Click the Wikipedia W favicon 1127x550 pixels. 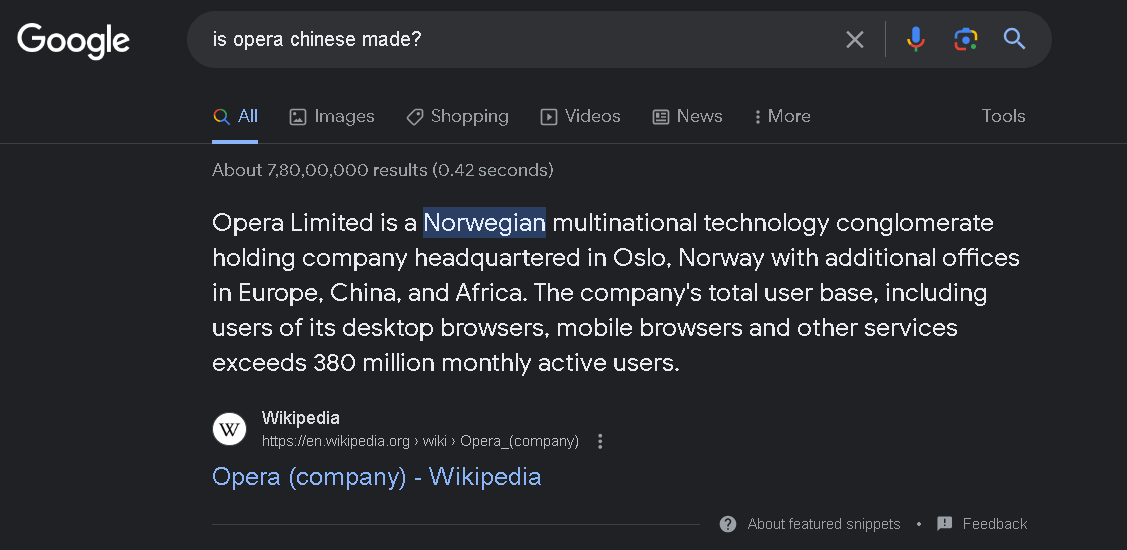229,429
